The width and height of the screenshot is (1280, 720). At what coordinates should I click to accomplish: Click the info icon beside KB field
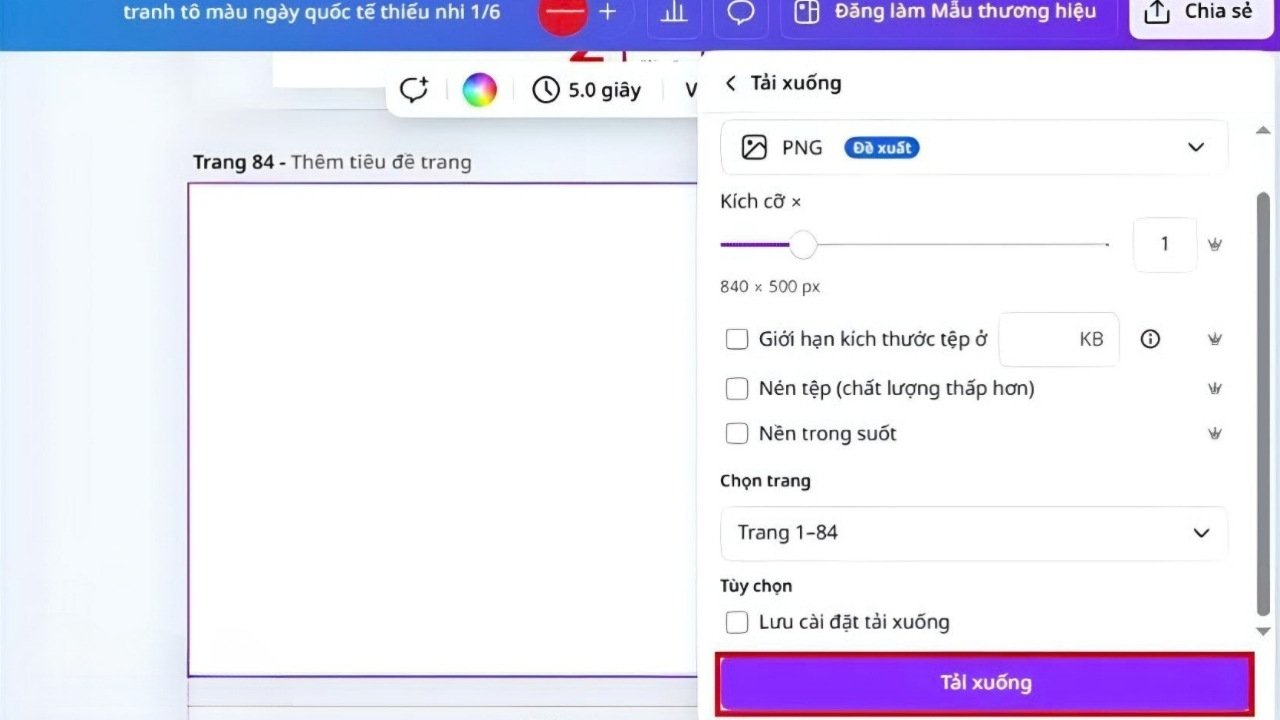[x=1150, y=339]
